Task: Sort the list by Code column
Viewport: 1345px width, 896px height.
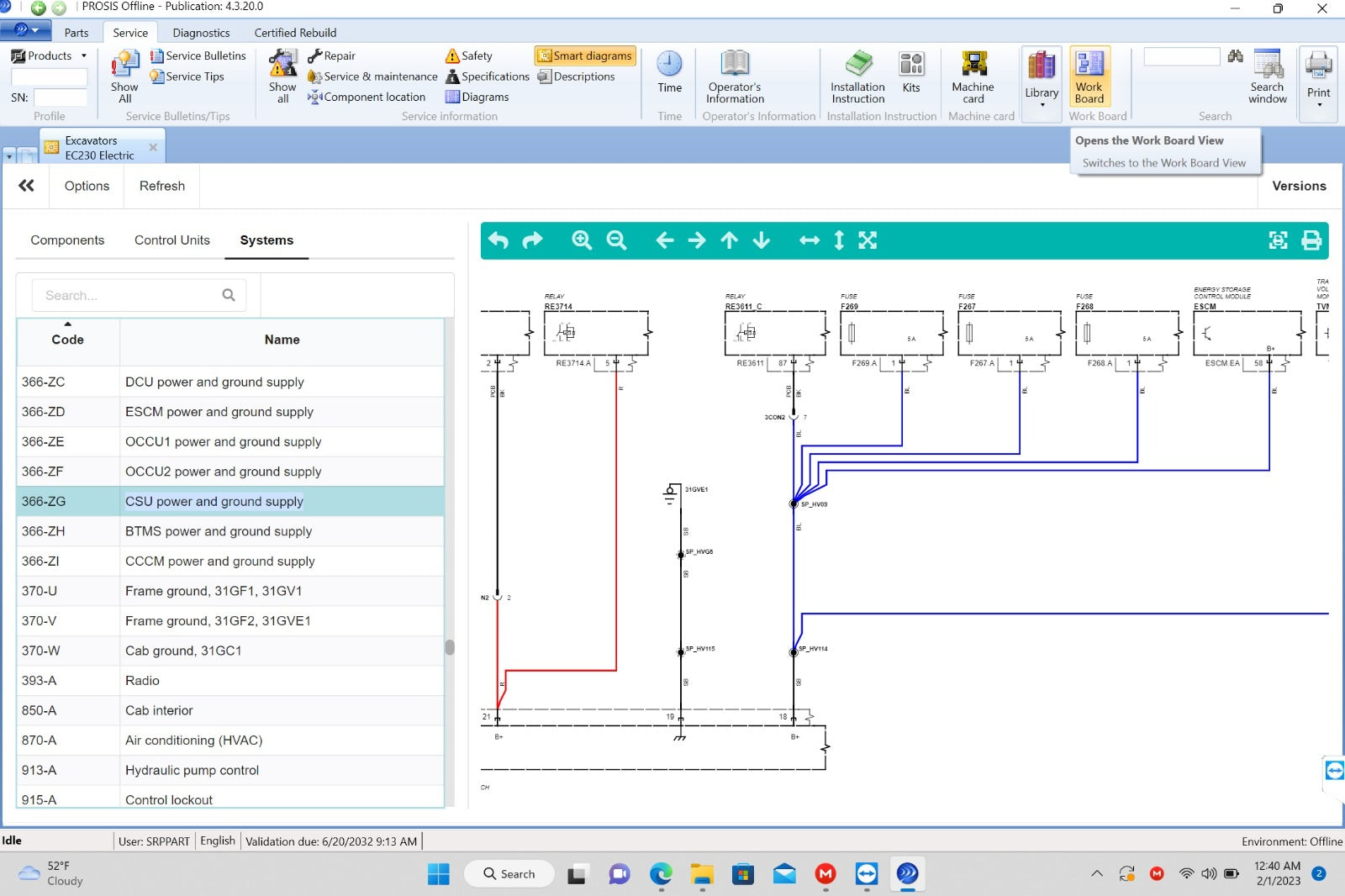Action: click(67, 340)
